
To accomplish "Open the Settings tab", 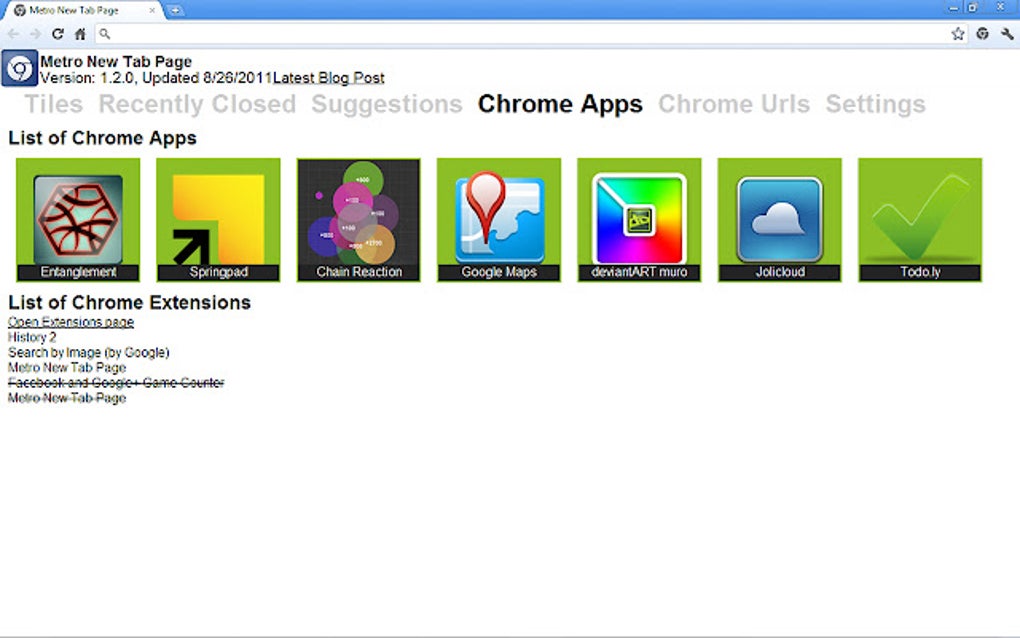I will click(x=875, y=104).
